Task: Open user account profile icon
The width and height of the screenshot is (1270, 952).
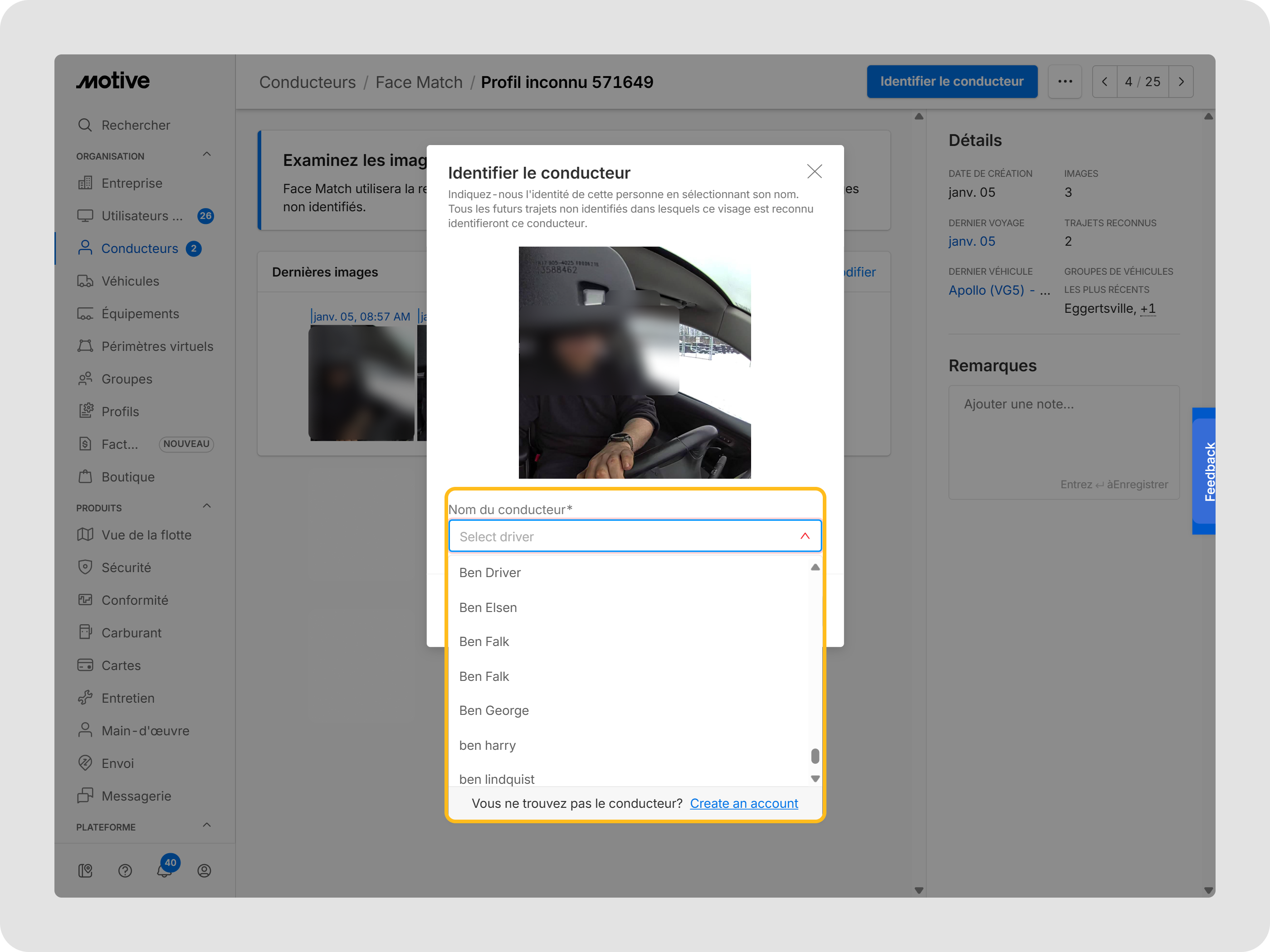Action: 205,870
